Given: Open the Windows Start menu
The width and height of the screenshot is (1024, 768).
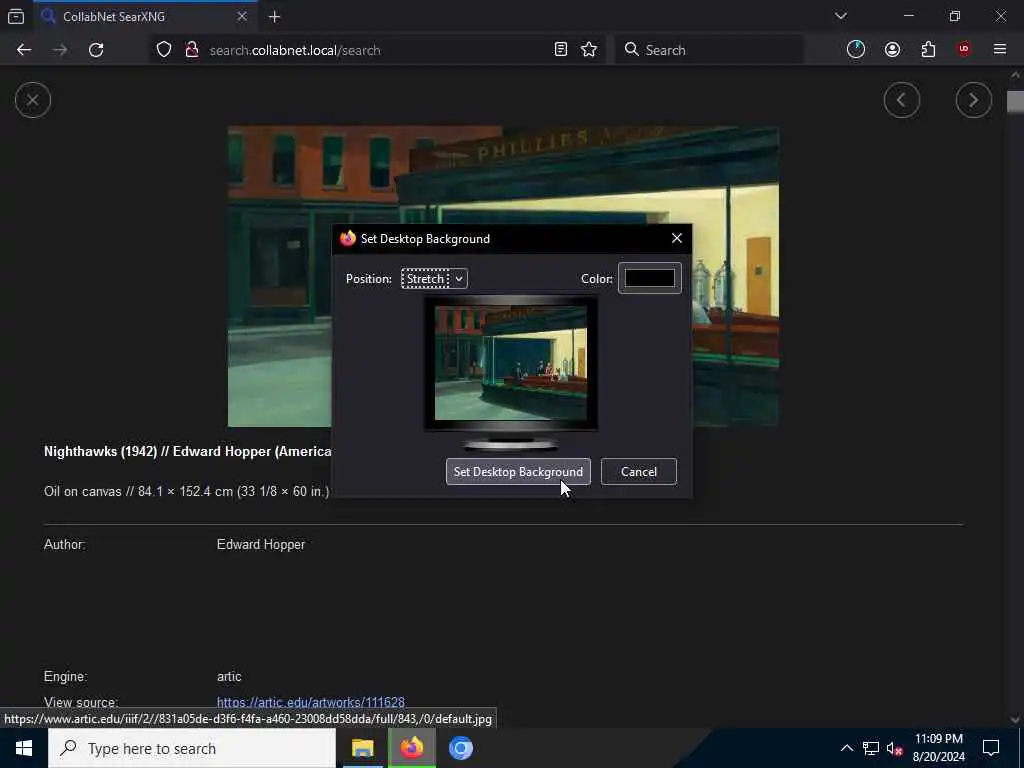Looking at the screenshot, I should (24, 748).
